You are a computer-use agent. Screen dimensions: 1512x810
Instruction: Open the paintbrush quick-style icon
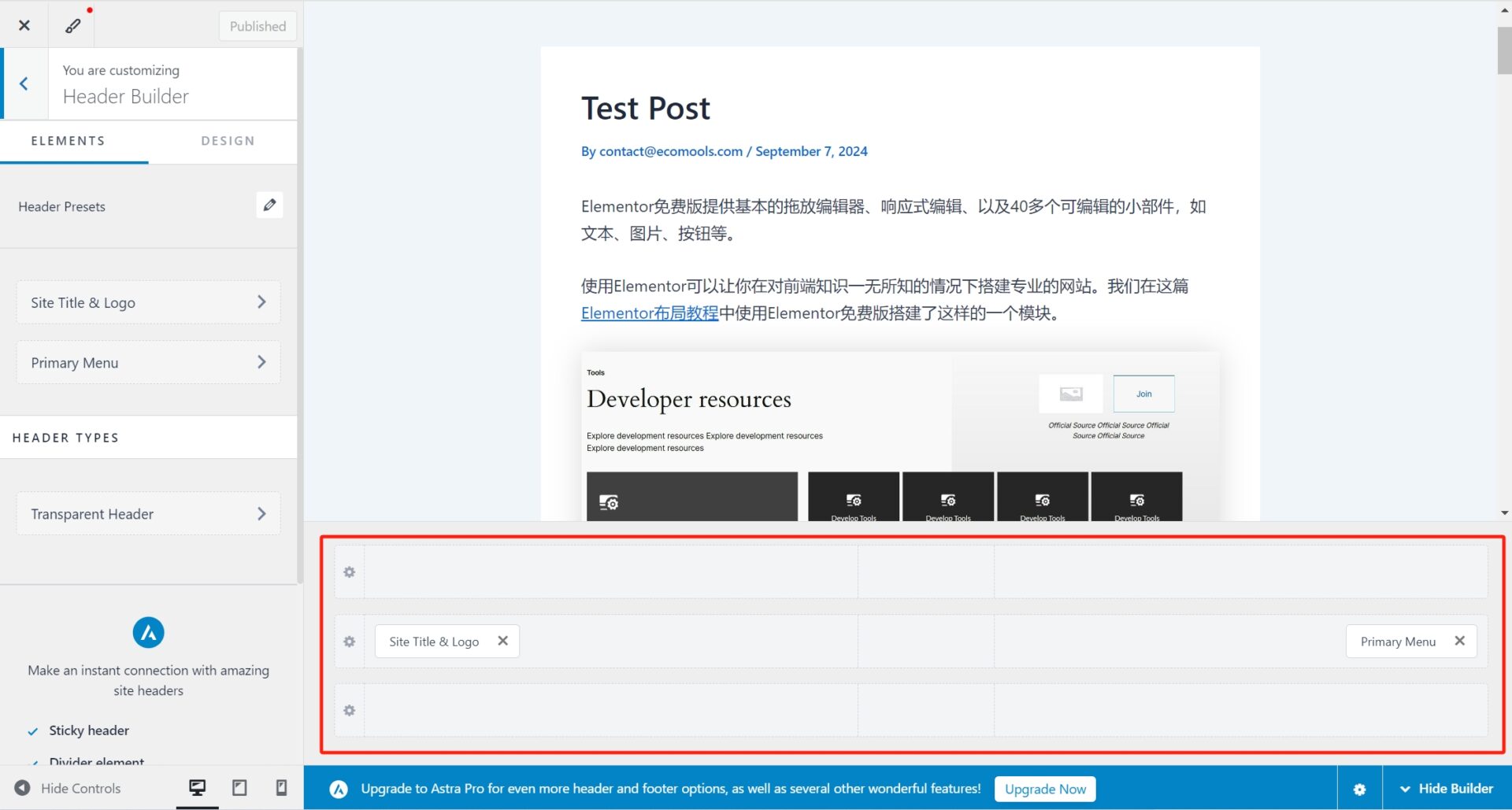(x=72, y=26)
